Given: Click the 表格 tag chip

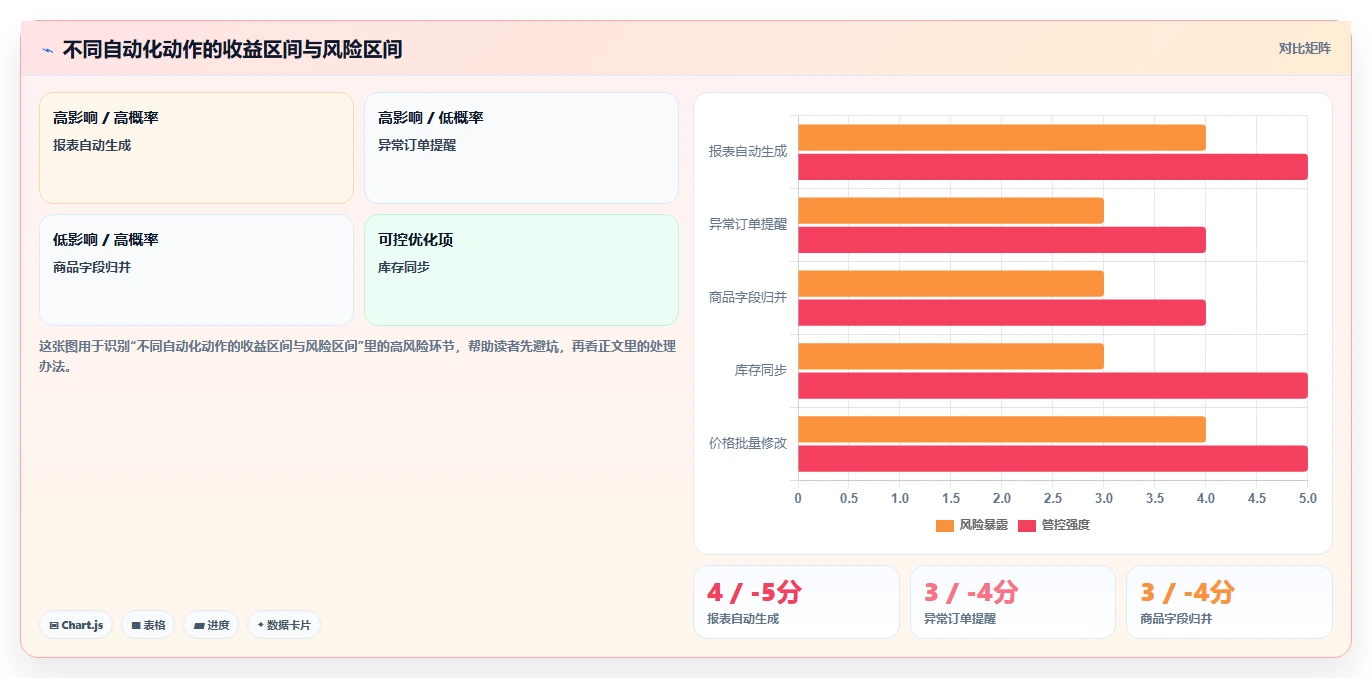Looking at the screenshot, I should 148,625.
